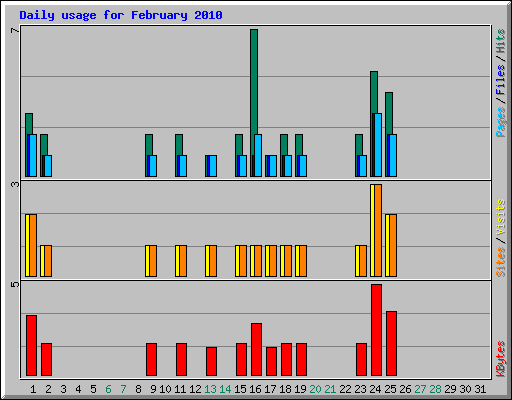Click day label "24" on the x-axis
This screenshot has height=400, width=512.
[x=375, y=389]
